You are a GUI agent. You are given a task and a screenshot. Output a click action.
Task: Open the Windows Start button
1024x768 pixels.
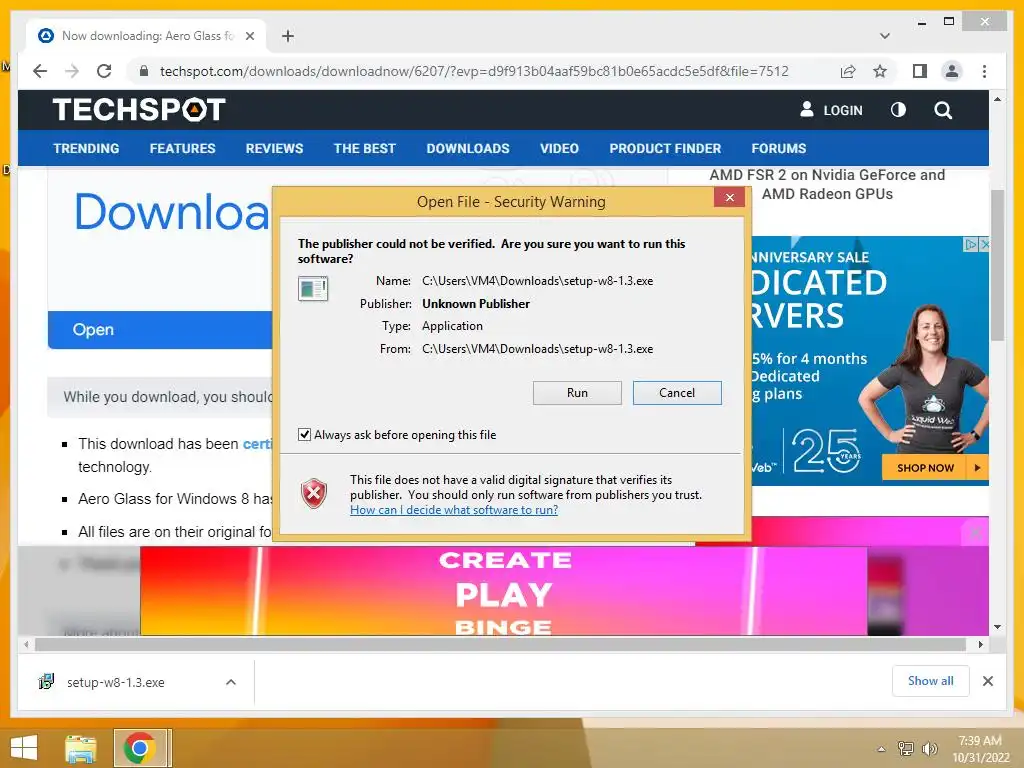(24, 748)
